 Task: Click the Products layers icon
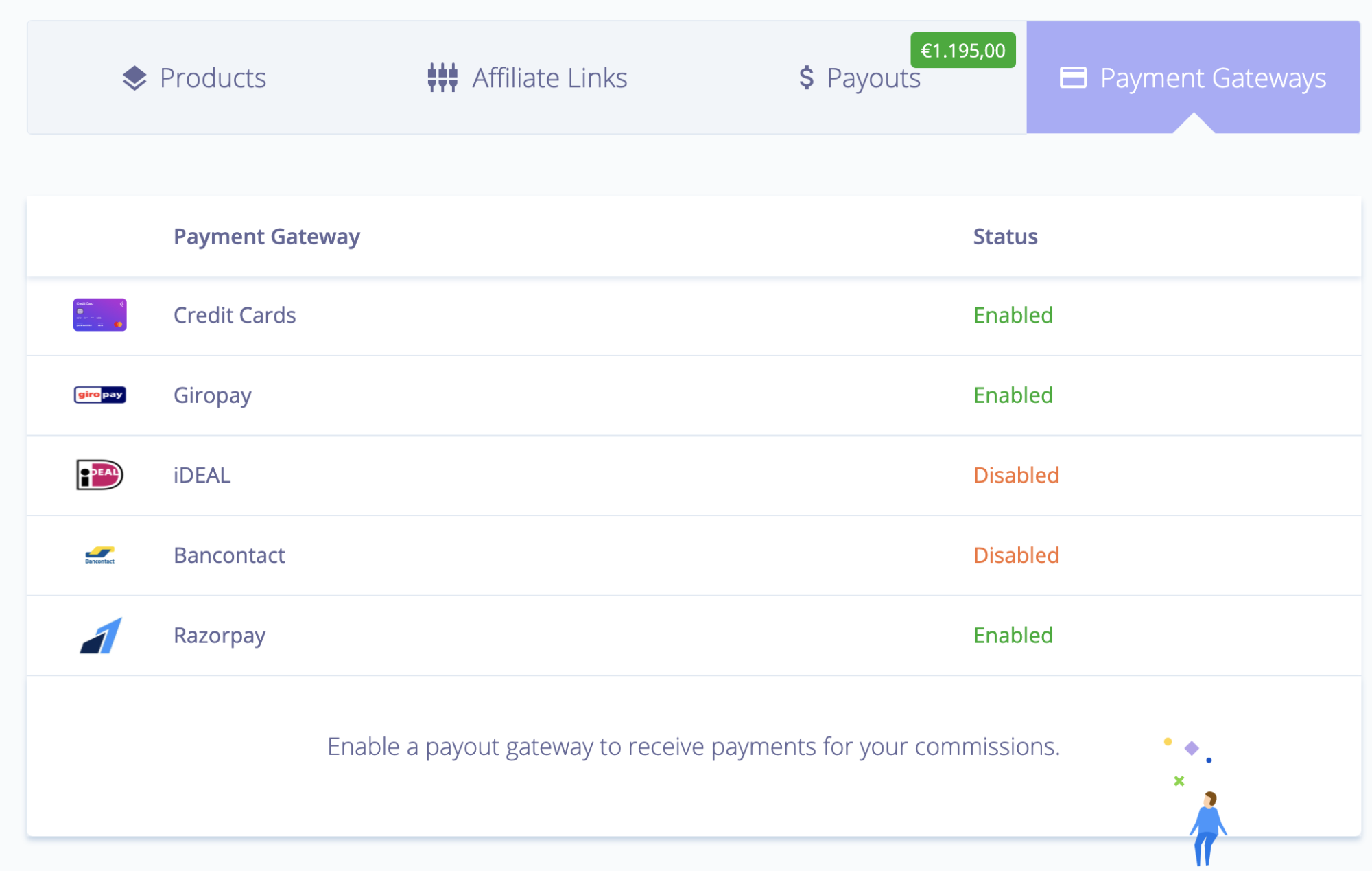pyautogui.click(x=134, y=78)
